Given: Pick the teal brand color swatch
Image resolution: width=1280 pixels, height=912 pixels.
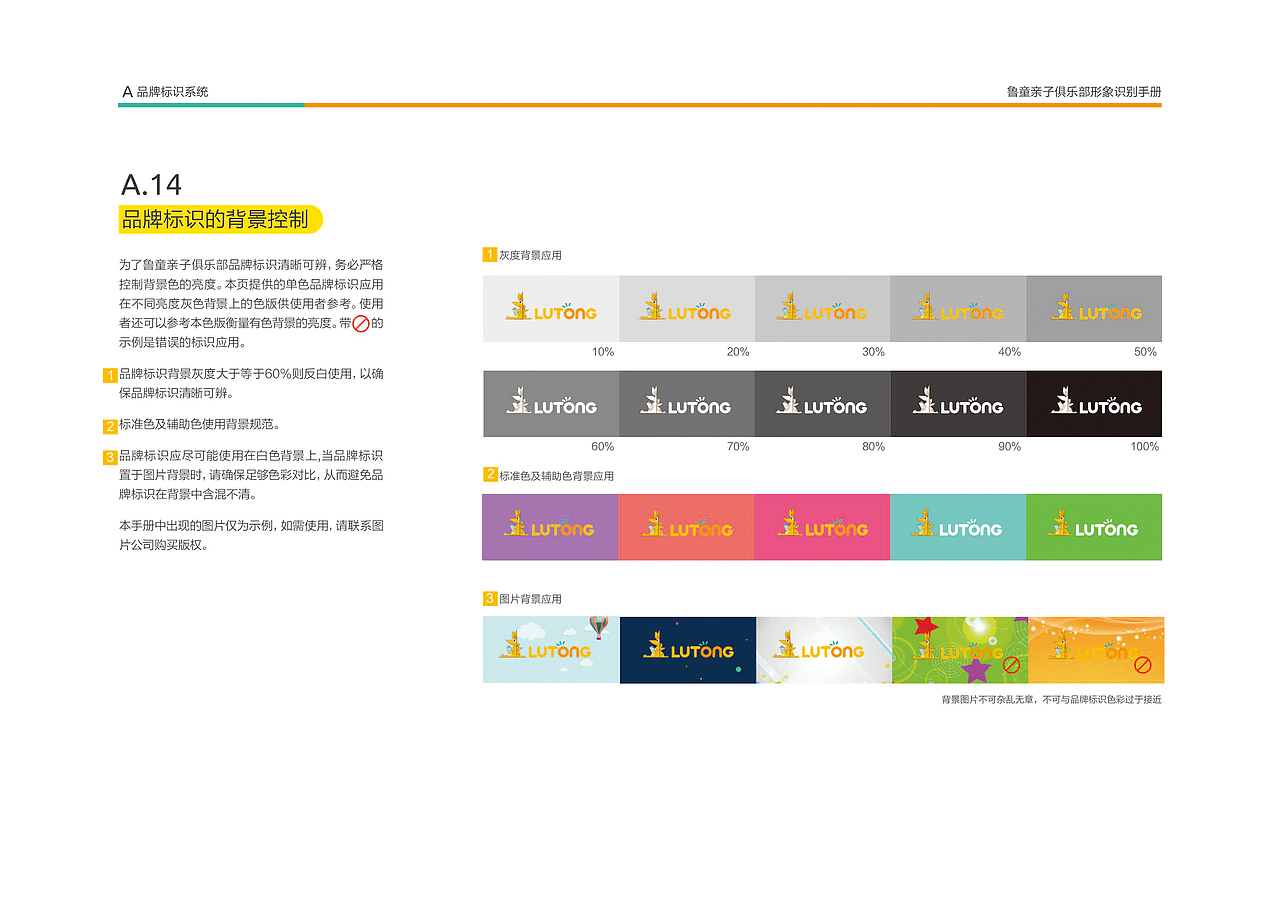Looking at the screenshot, I should (958, 527).
